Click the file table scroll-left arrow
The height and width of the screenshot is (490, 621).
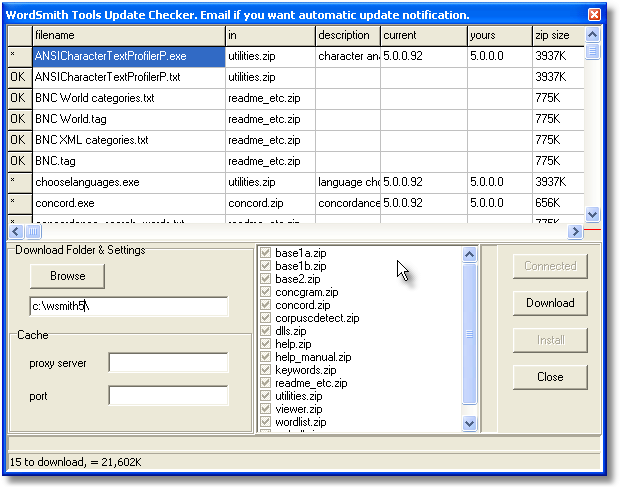16,231
